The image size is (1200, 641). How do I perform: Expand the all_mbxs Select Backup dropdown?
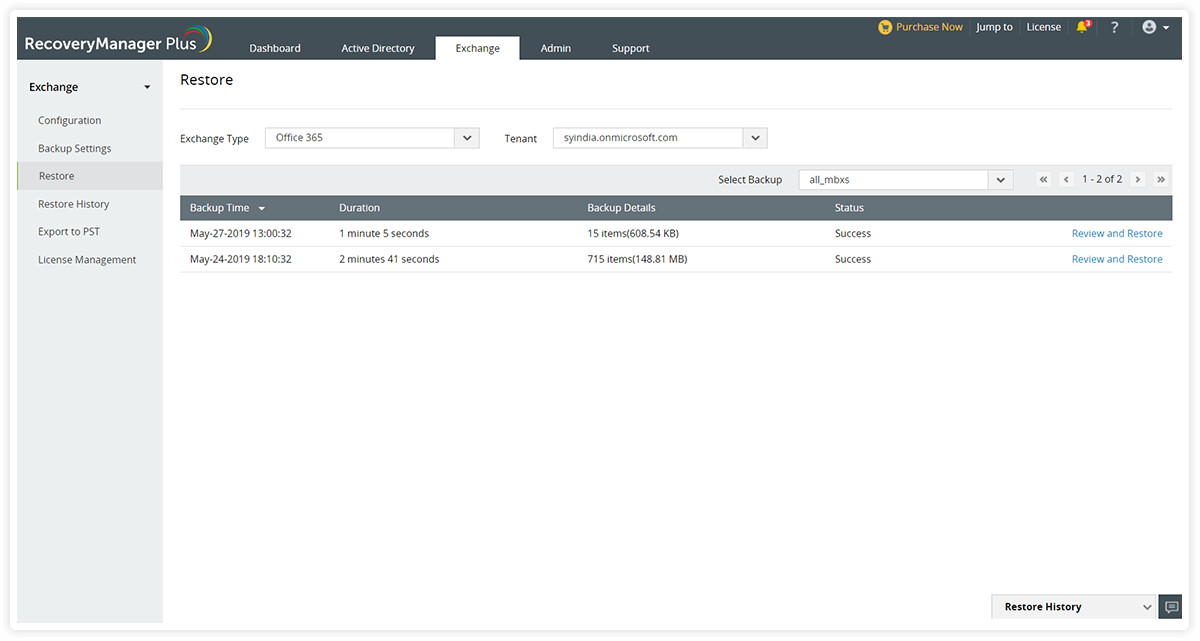[1000, 179]
